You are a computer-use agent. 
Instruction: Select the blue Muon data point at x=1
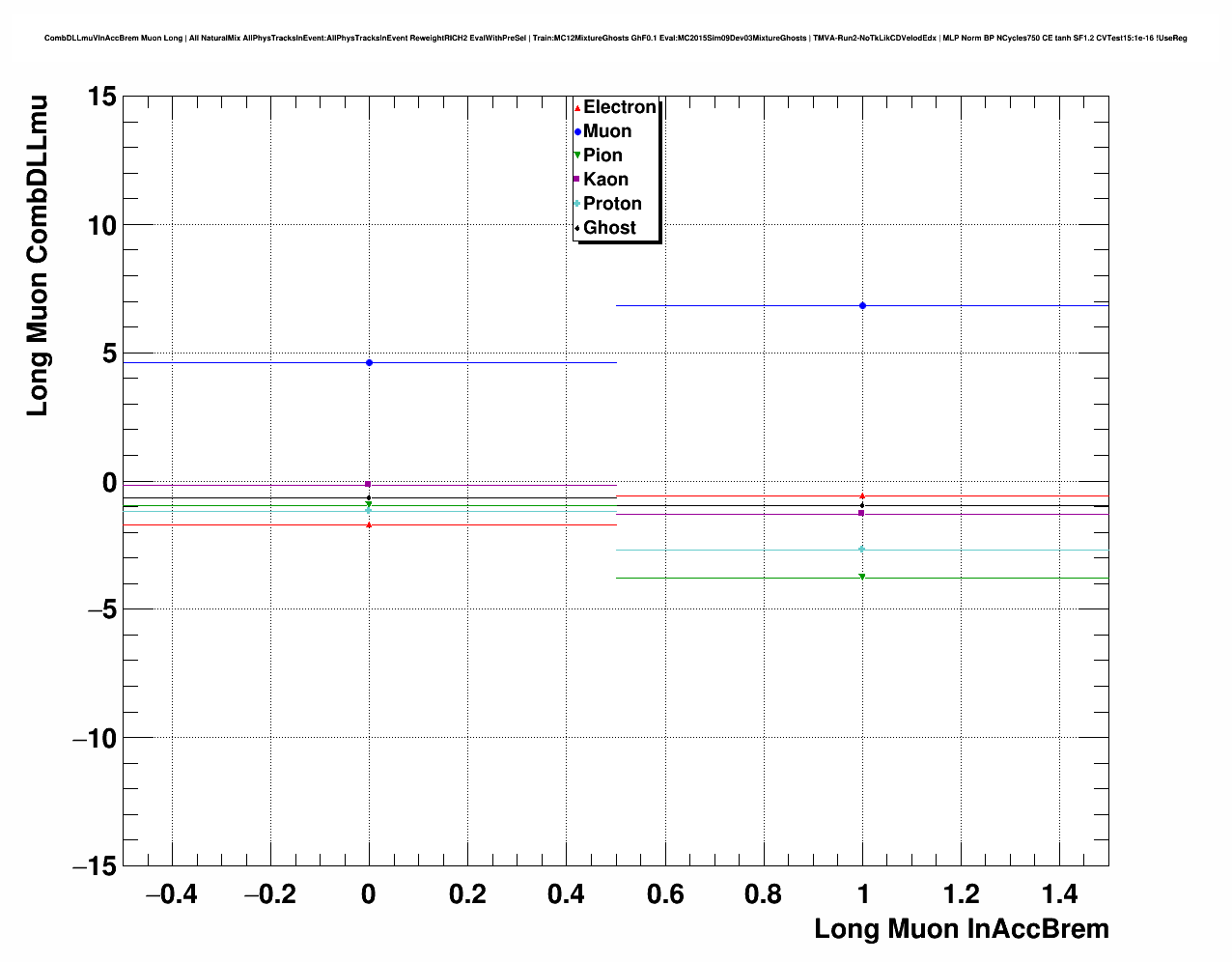(862, 305)
